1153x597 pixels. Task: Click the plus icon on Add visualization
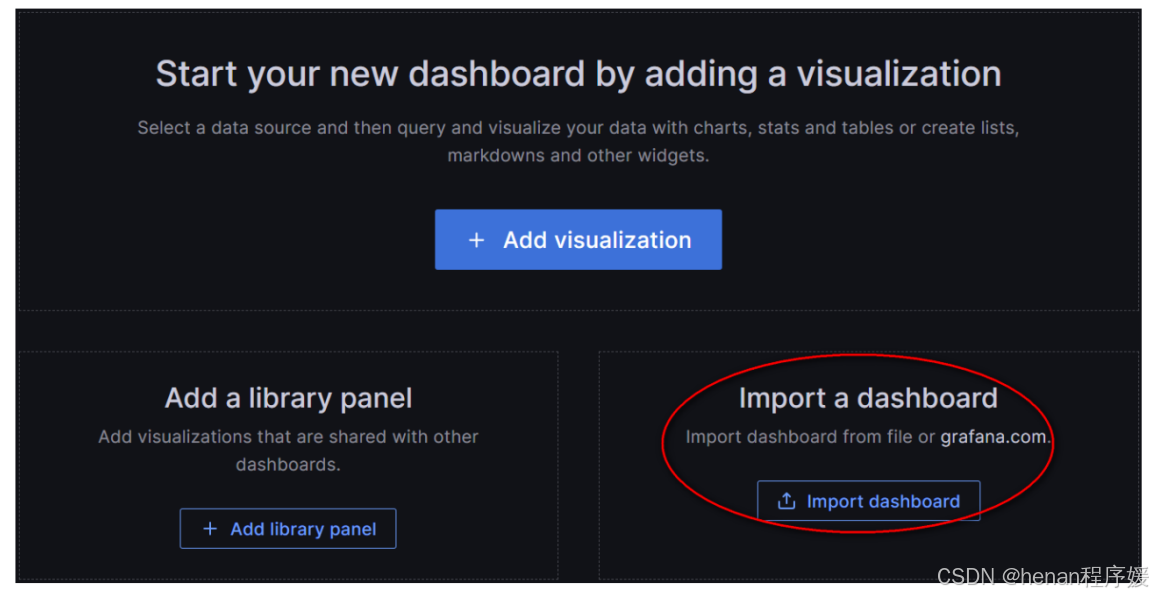click(476, 240)
